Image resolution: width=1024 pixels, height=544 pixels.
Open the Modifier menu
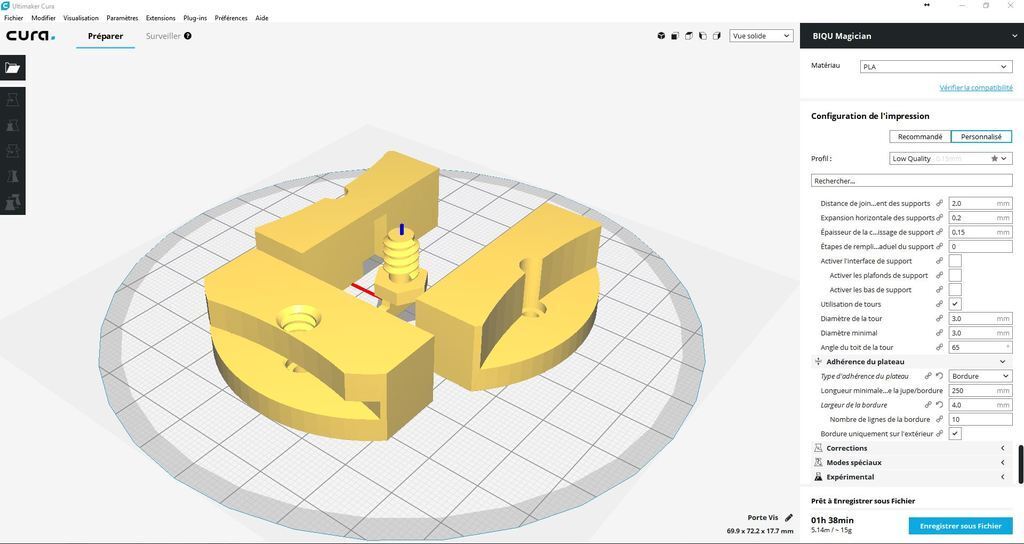(44, 18)
